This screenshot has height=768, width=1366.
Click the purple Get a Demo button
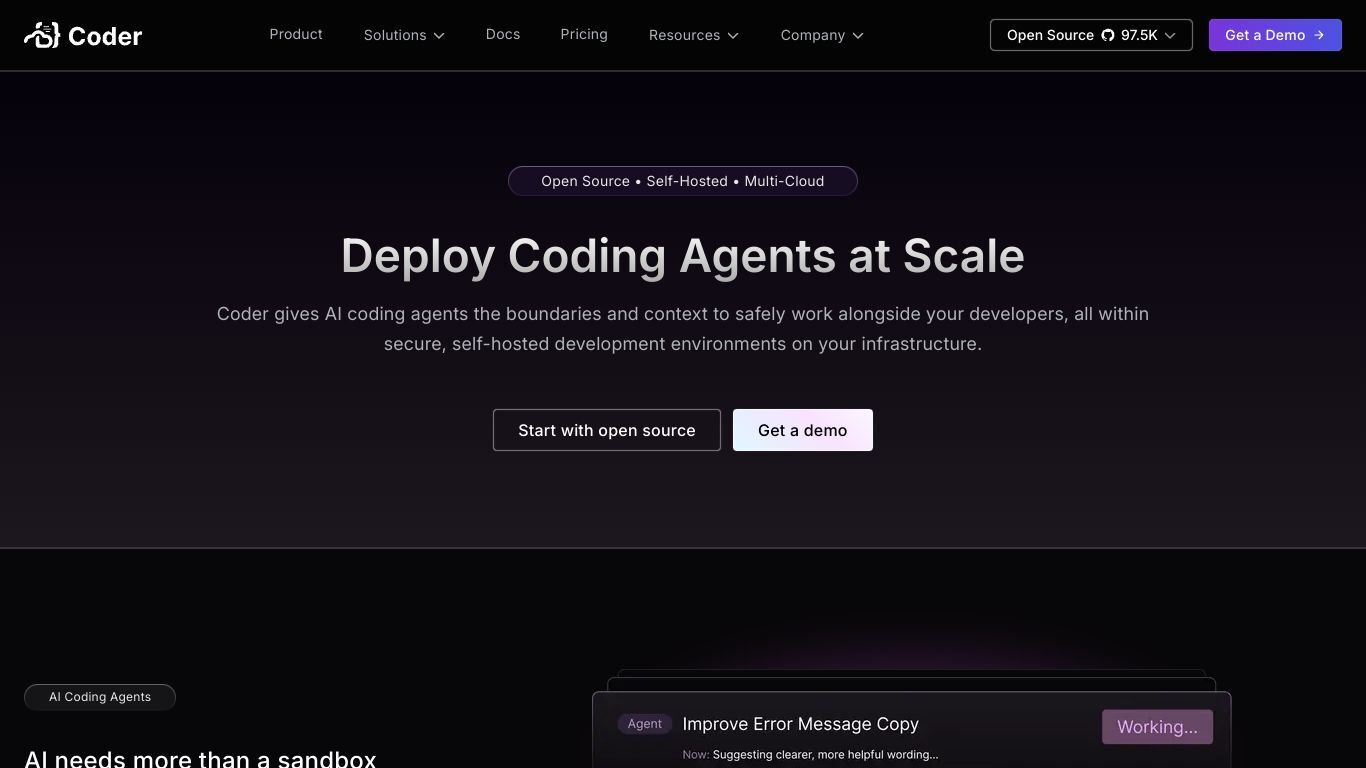tap(1275, 35)
